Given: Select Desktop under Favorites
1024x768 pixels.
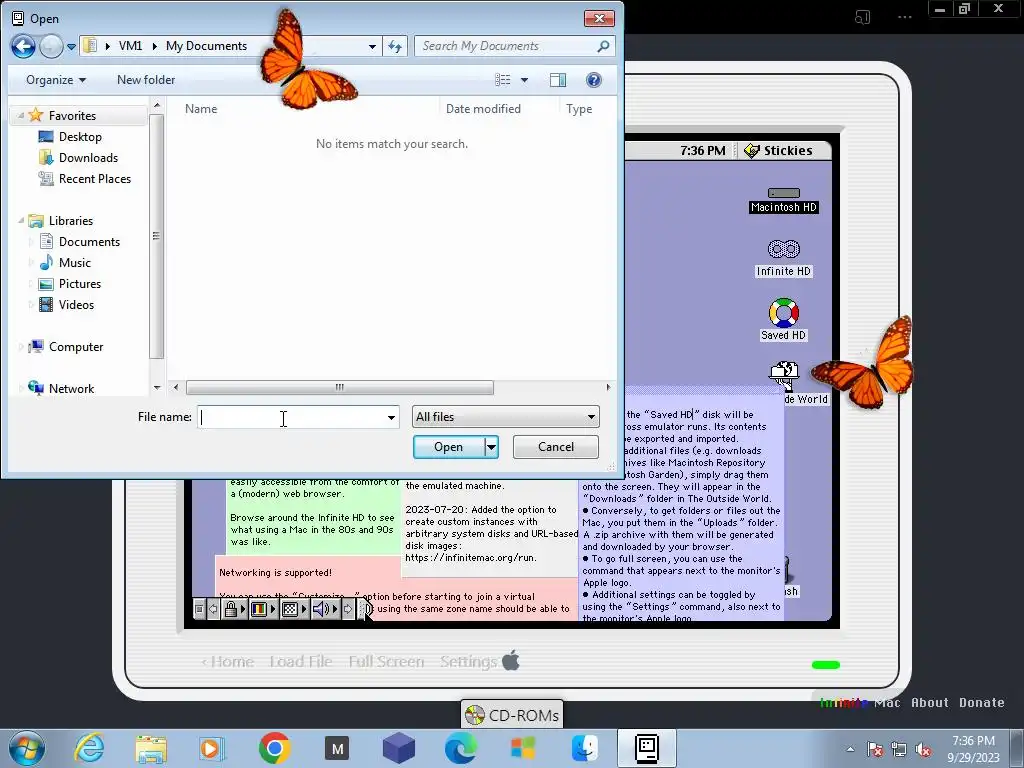Looking at the screenshot, I should tap(80, 136).
